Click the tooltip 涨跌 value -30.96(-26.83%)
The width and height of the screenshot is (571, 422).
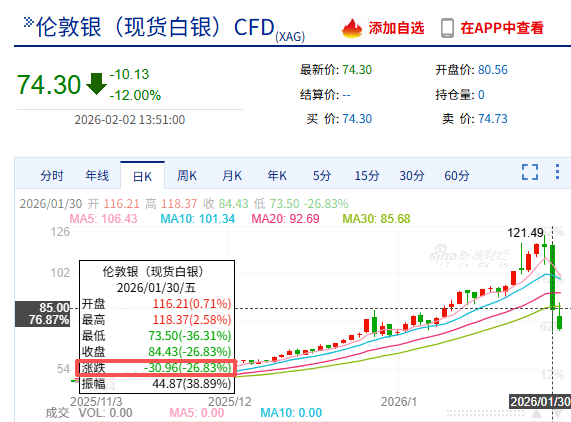tap(188, 367)
